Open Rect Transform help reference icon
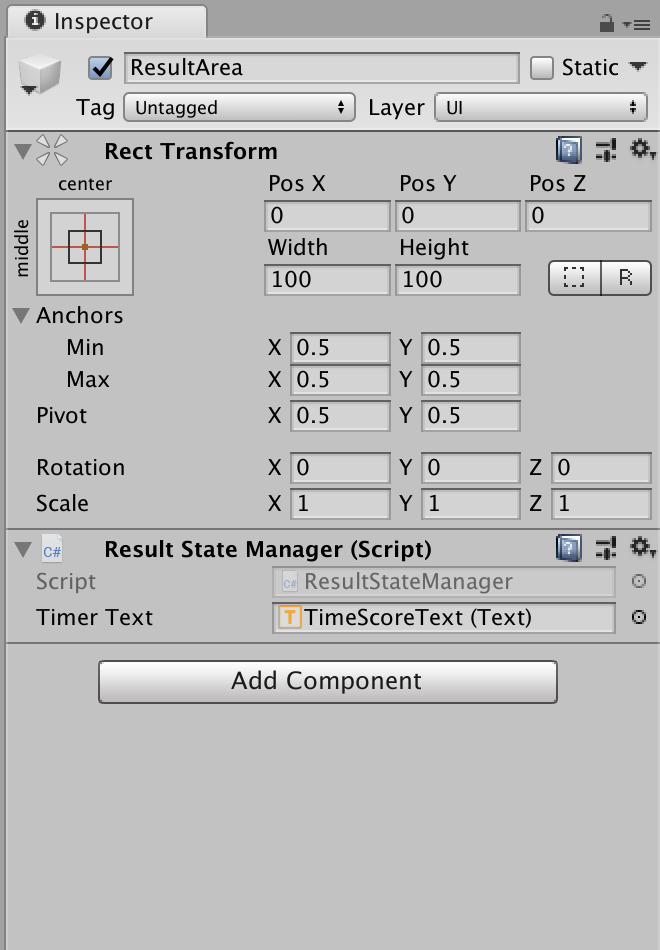The height and width of the screenshot is (950, 660). coord(568,150)
